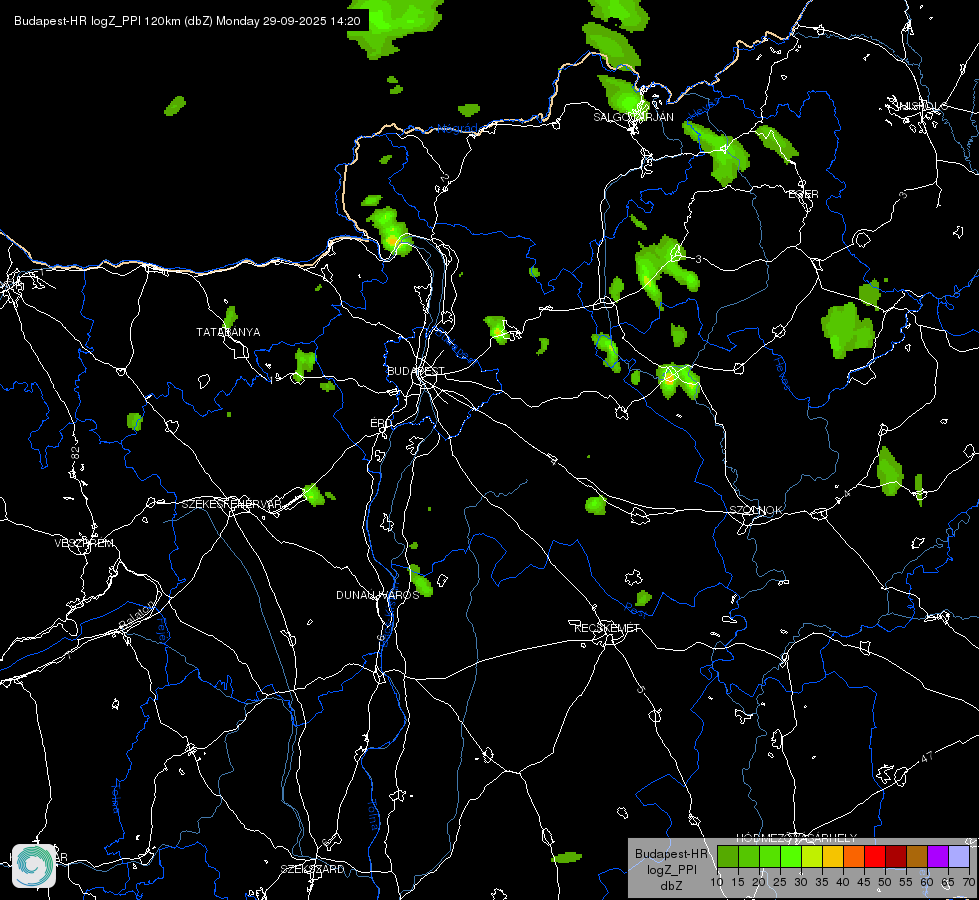The image size is (979, 900).
Task: Click the ERD city label
Action: 381,423
